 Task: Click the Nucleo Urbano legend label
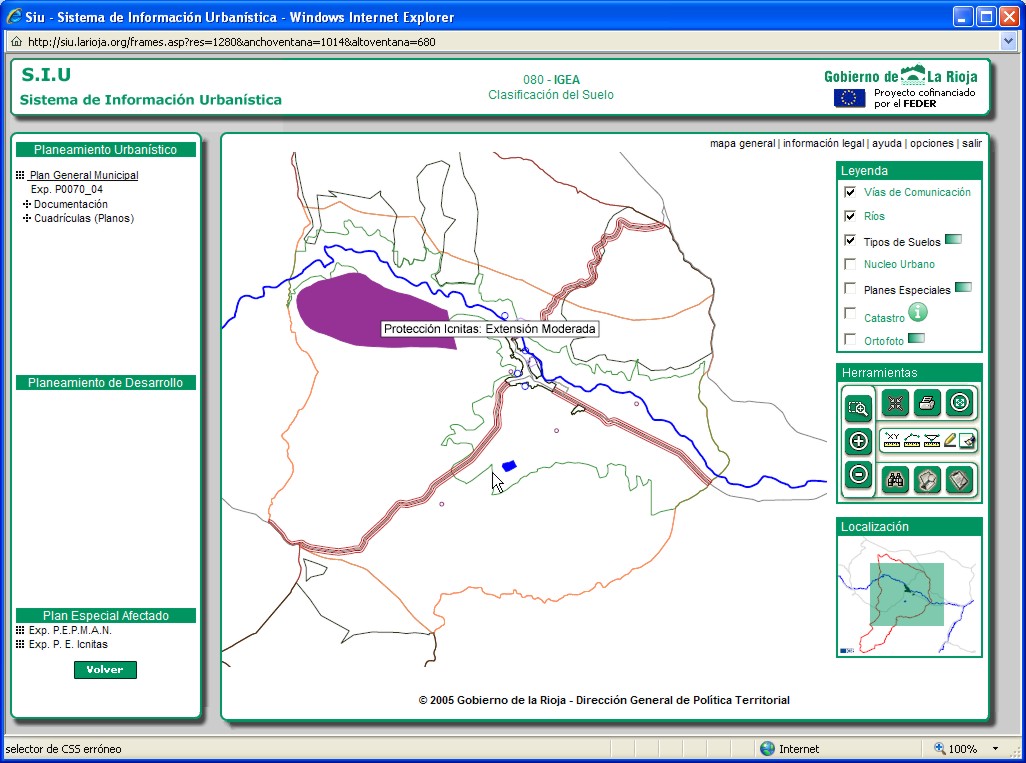(899, 264)
